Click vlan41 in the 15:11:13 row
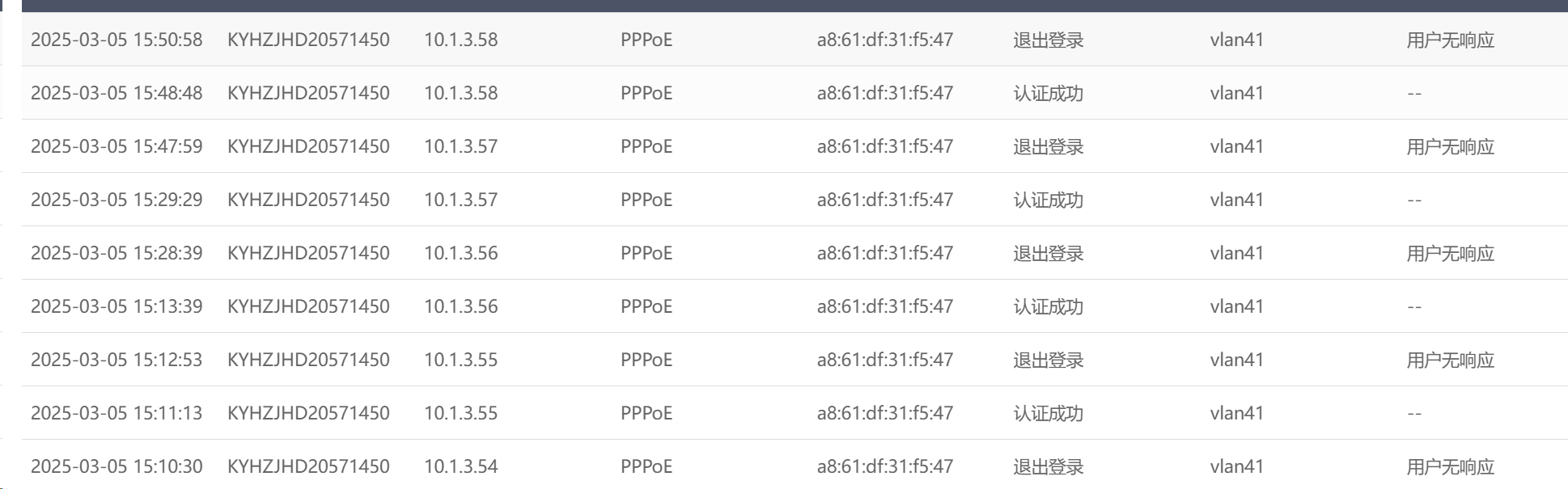Image resolution: width=1568 pixels, height=489 pixels. click(x=1236, y=413)
